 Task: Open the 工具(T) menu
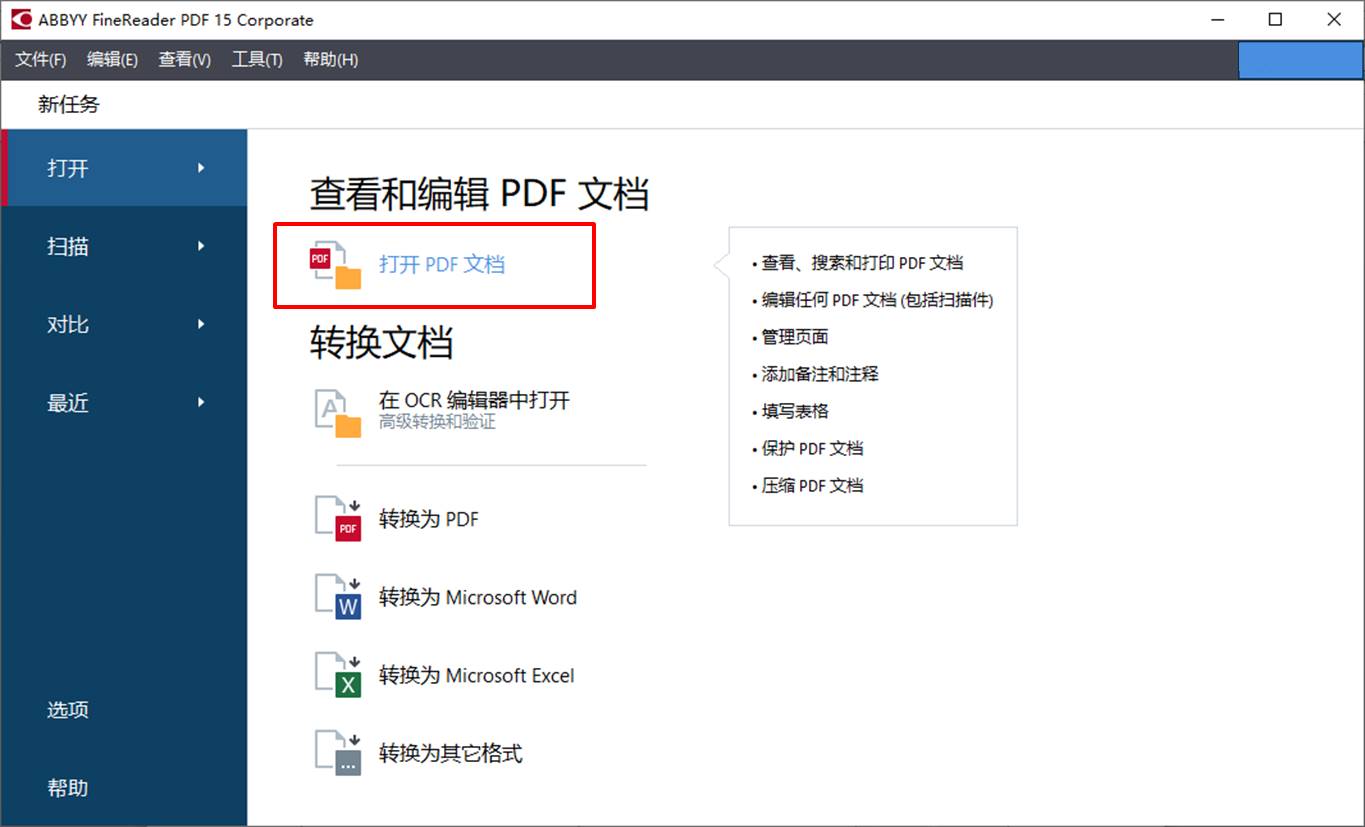tap(258, 60)
